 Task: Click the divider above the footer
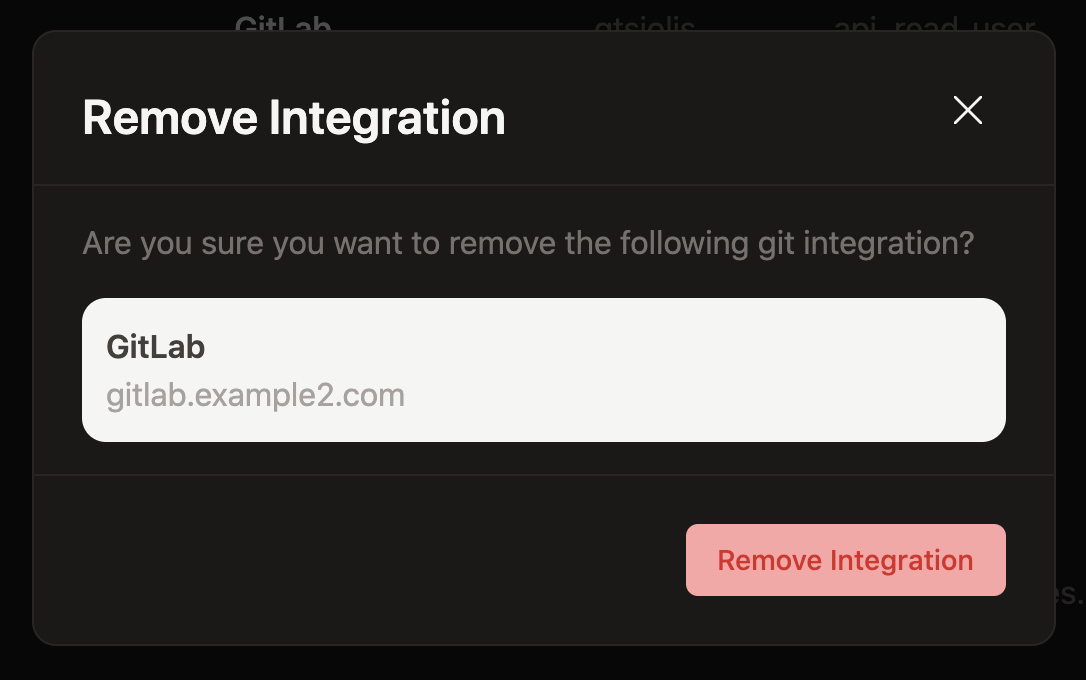(x=544, y=476)
